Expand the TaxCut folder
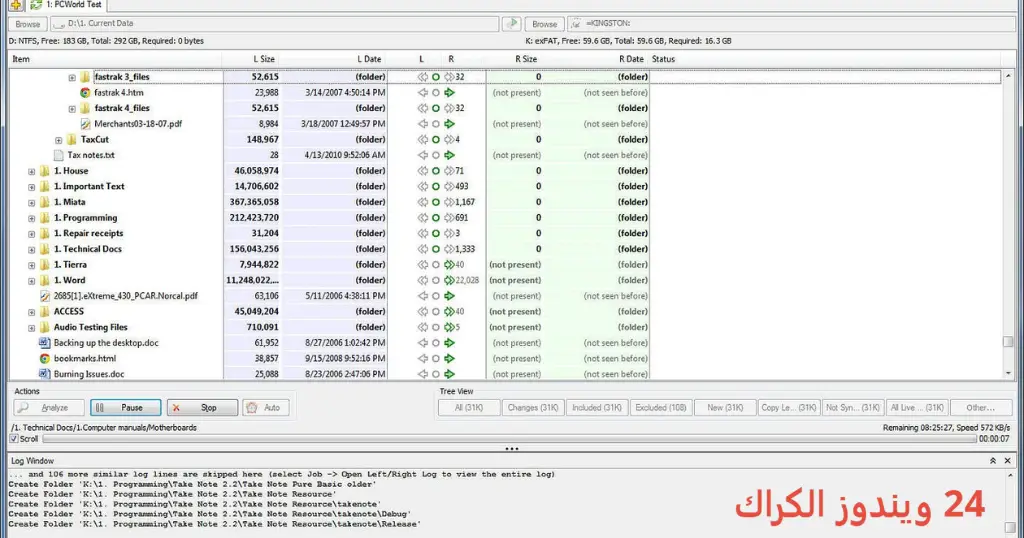This screenshot has height=538, width=1024. [59, 140]
